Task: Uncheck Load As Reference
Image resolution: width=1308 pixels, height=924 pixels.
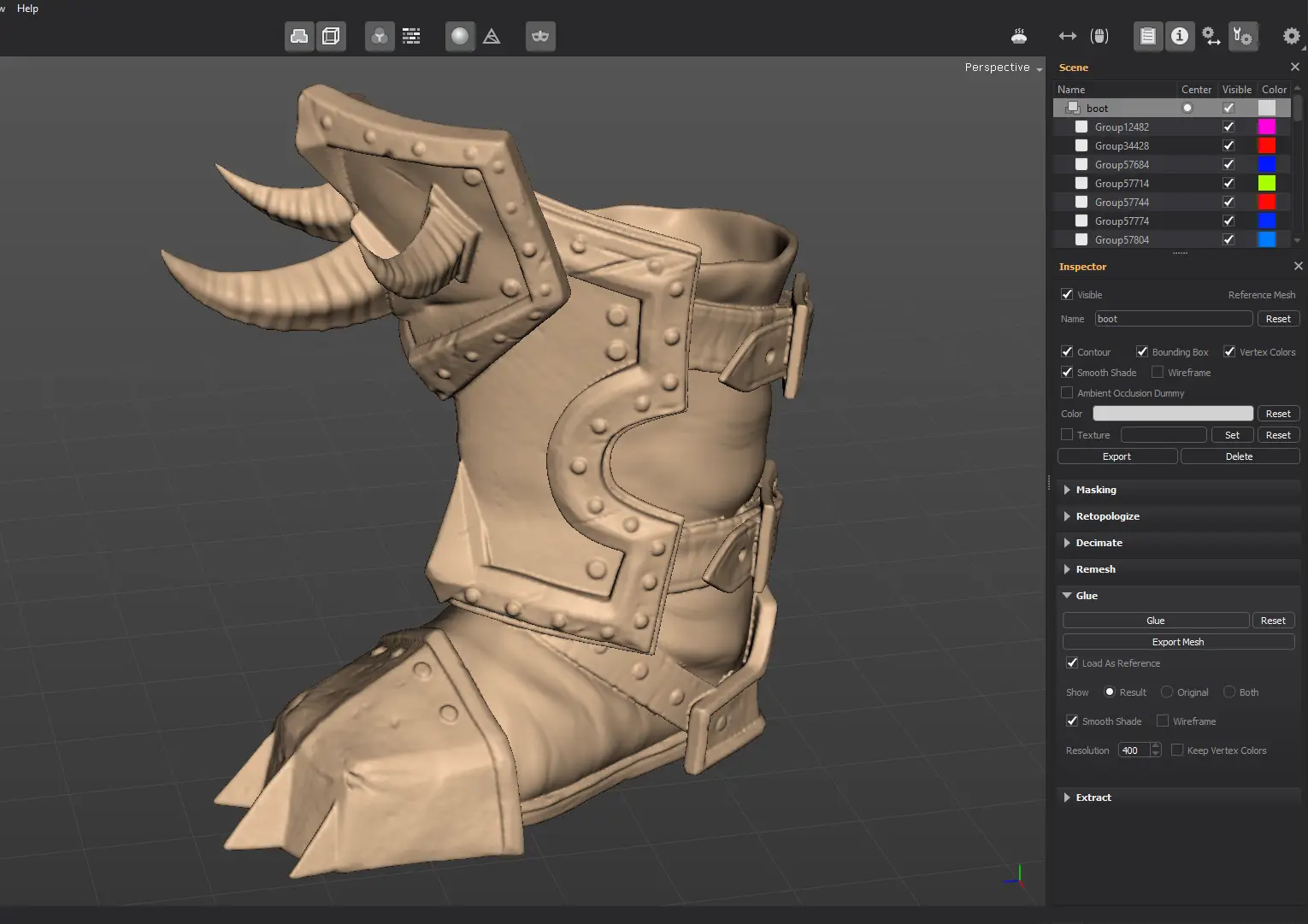Action: (x=1072, y=662)
